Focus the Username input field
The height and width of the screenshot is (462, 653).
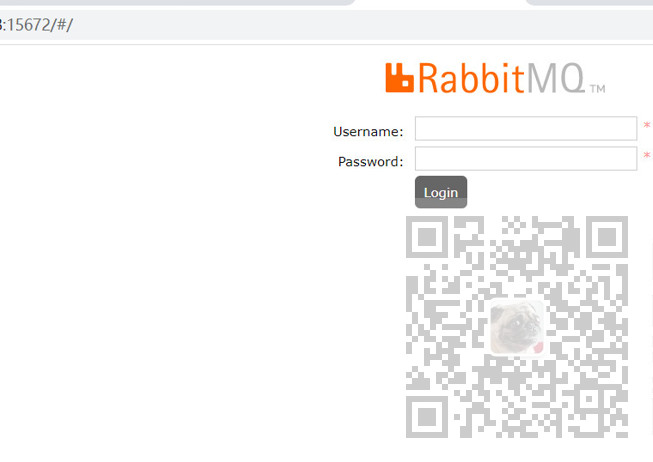tap(526, 128)
